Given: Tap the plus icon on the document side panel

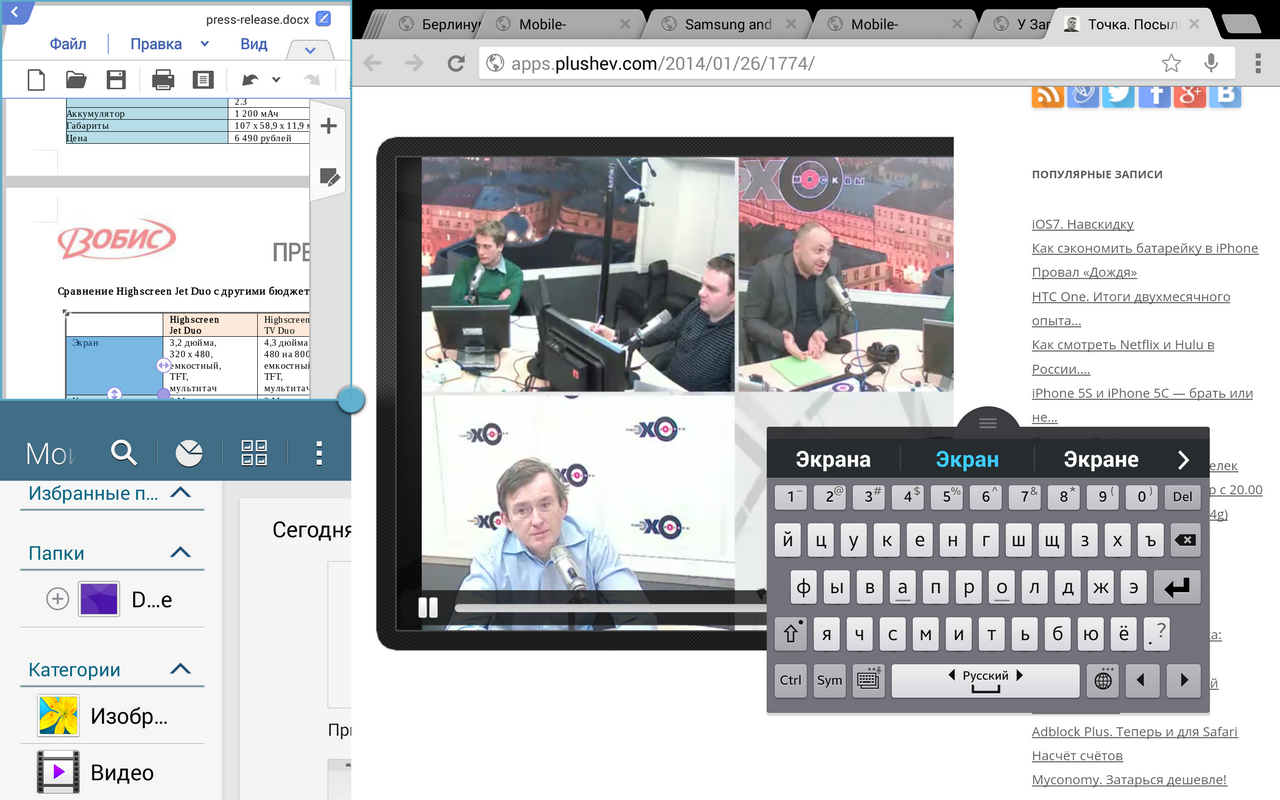Looking at the screenshot, I should click(328, 126).
